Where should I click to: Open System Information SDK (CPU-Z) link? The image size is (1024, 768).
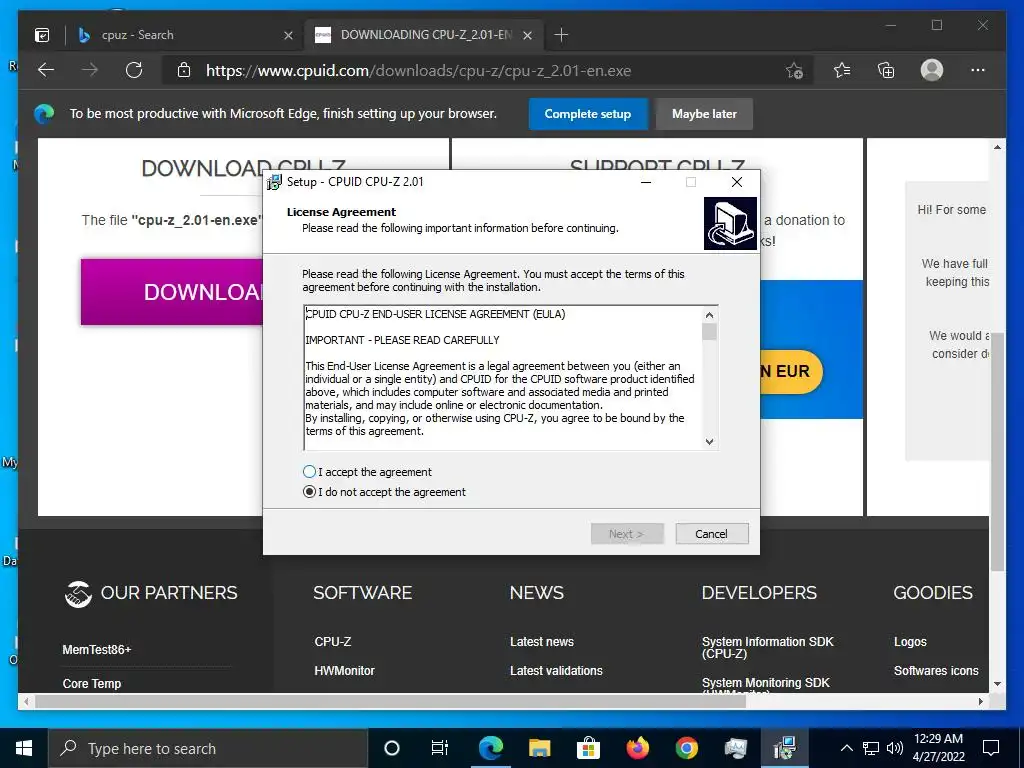(767, 647)
